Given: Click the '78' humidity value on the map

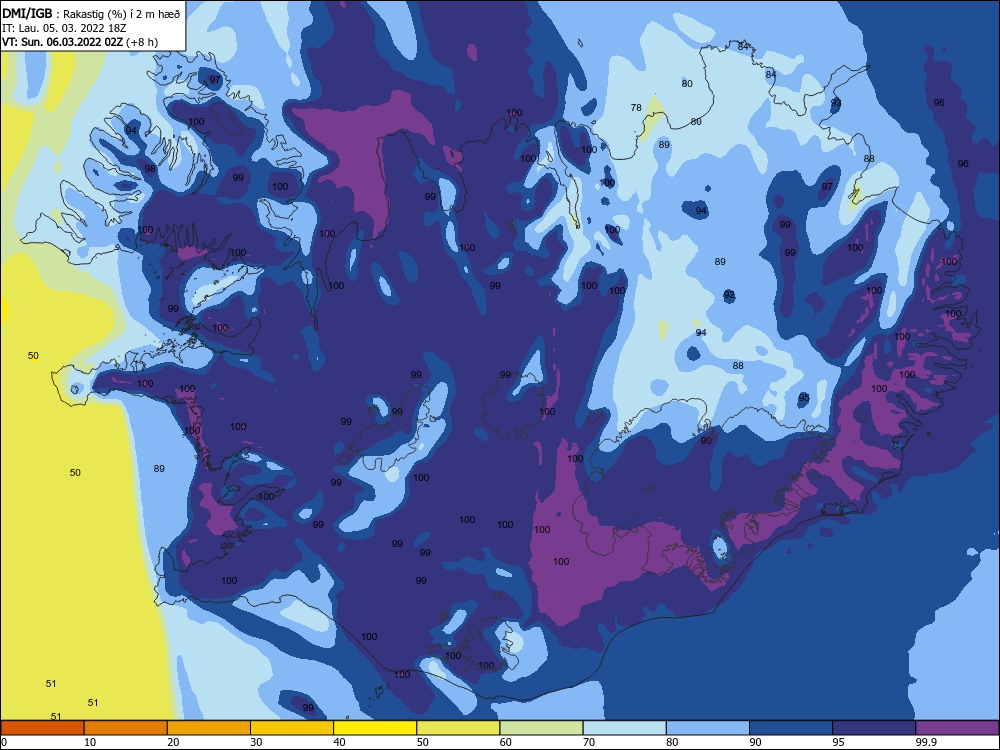Looking at the screenshot, I should (636, 108).
